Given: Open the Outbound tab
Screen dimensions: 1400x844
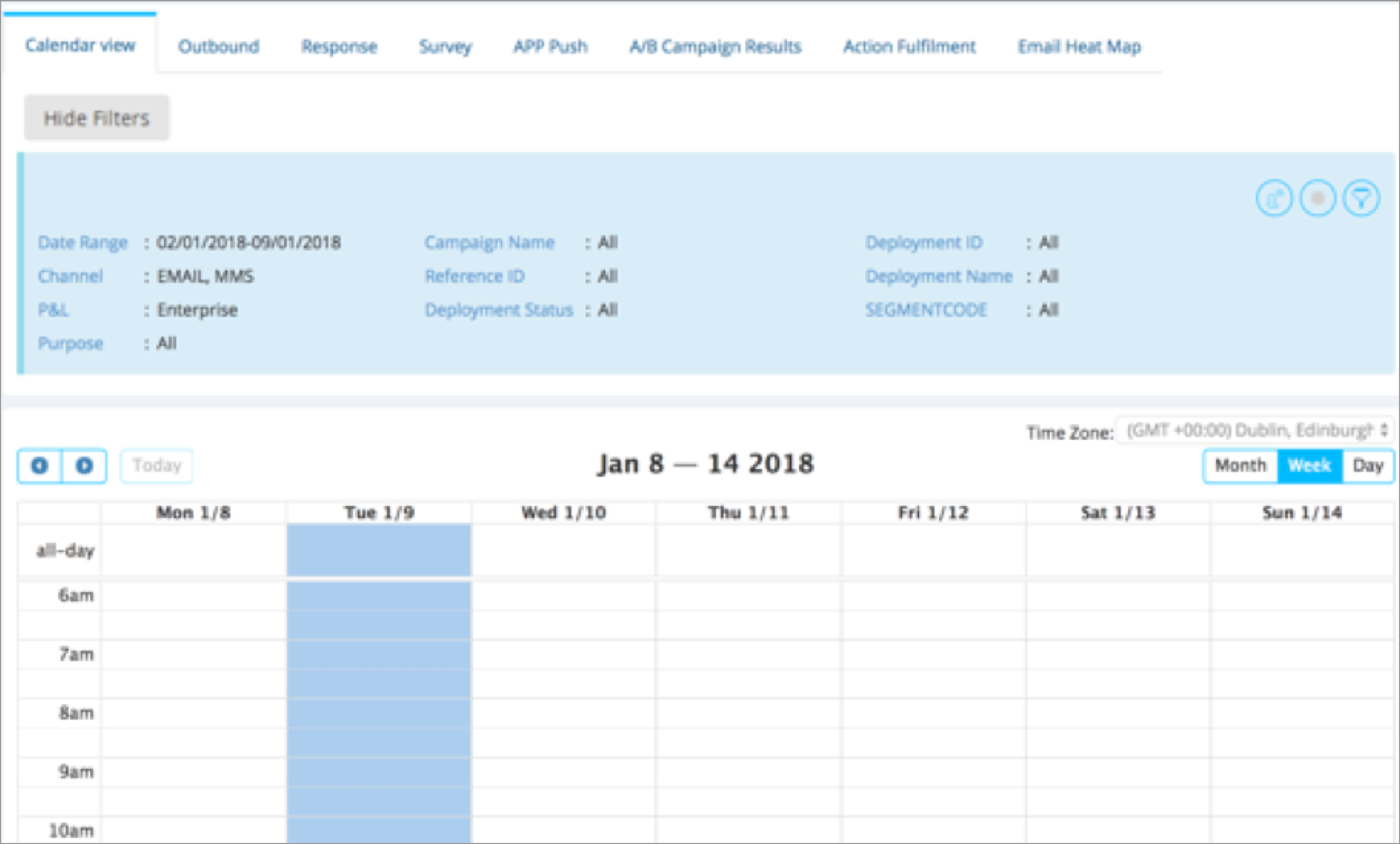Looking at the screenshot, I should (219, 46).
